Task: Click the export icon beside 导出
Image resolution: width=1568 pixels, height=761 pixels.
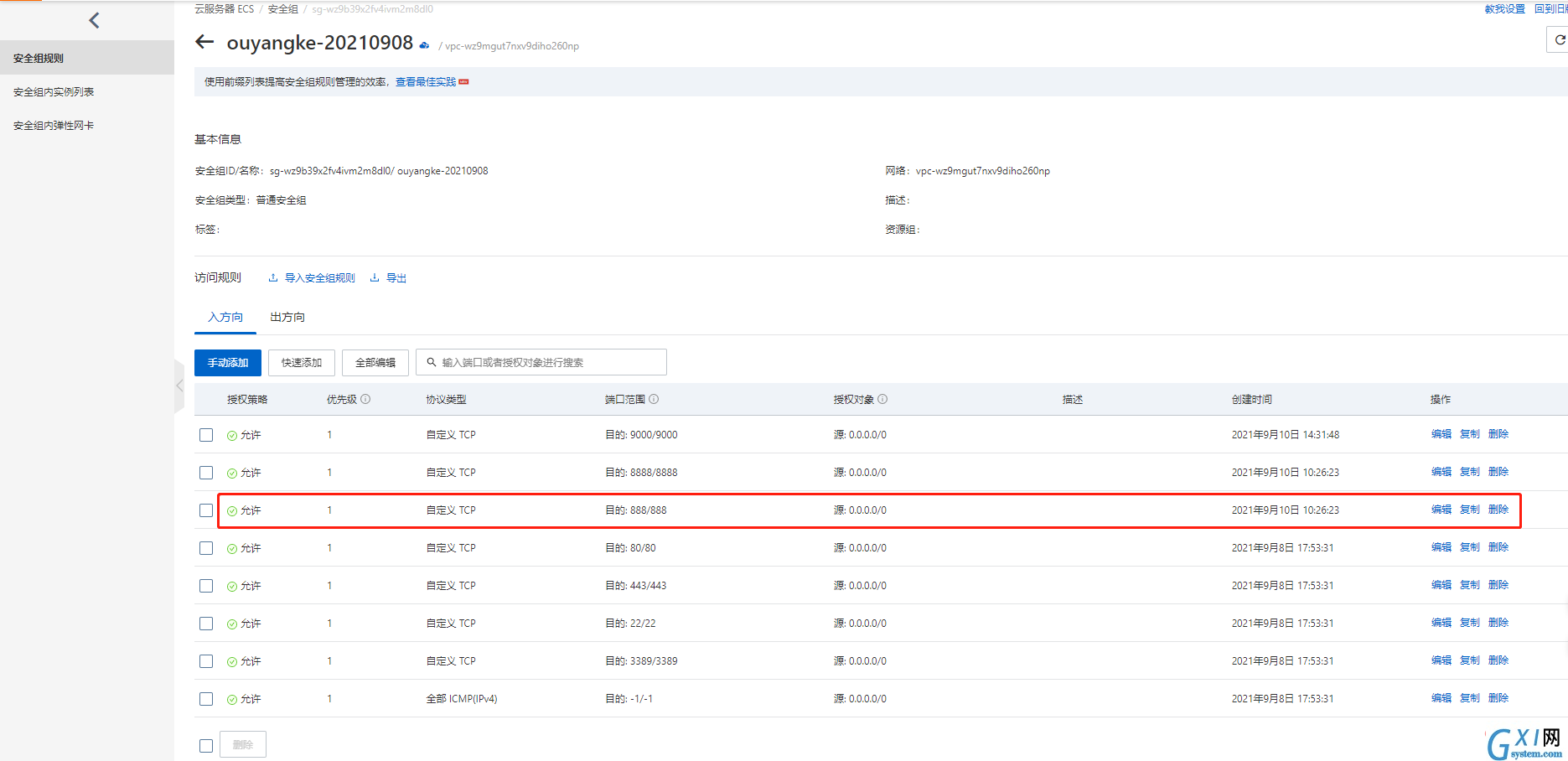Action: click(x=375, y=277)
